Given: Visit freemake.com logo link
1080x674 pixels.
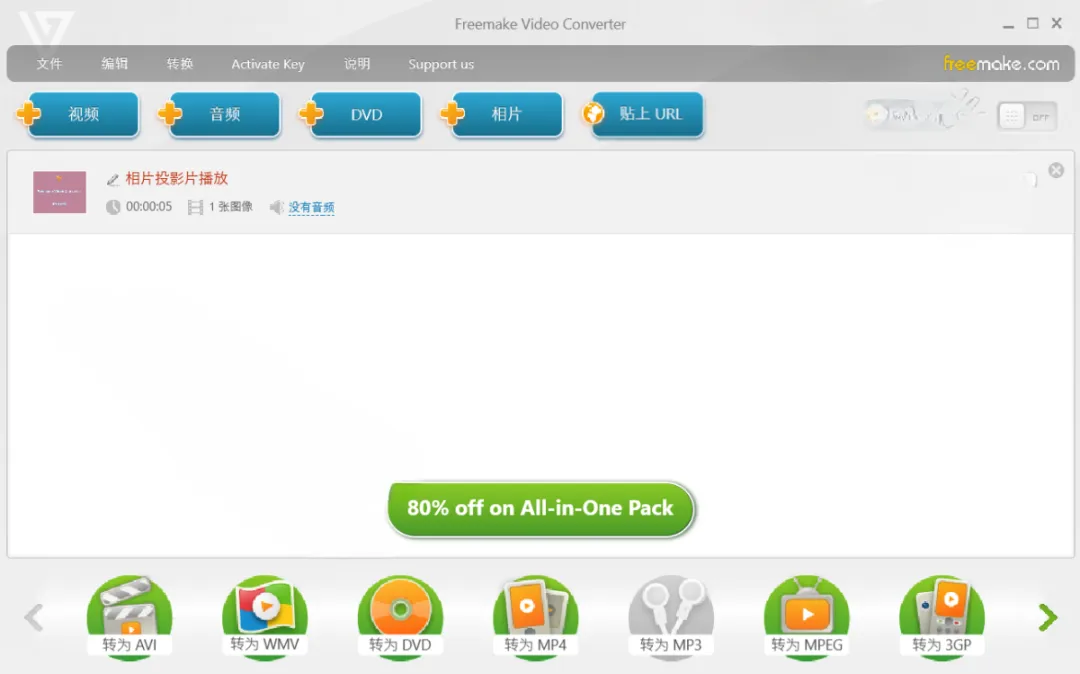Looking at the screenshot, I should (1001, 63).
